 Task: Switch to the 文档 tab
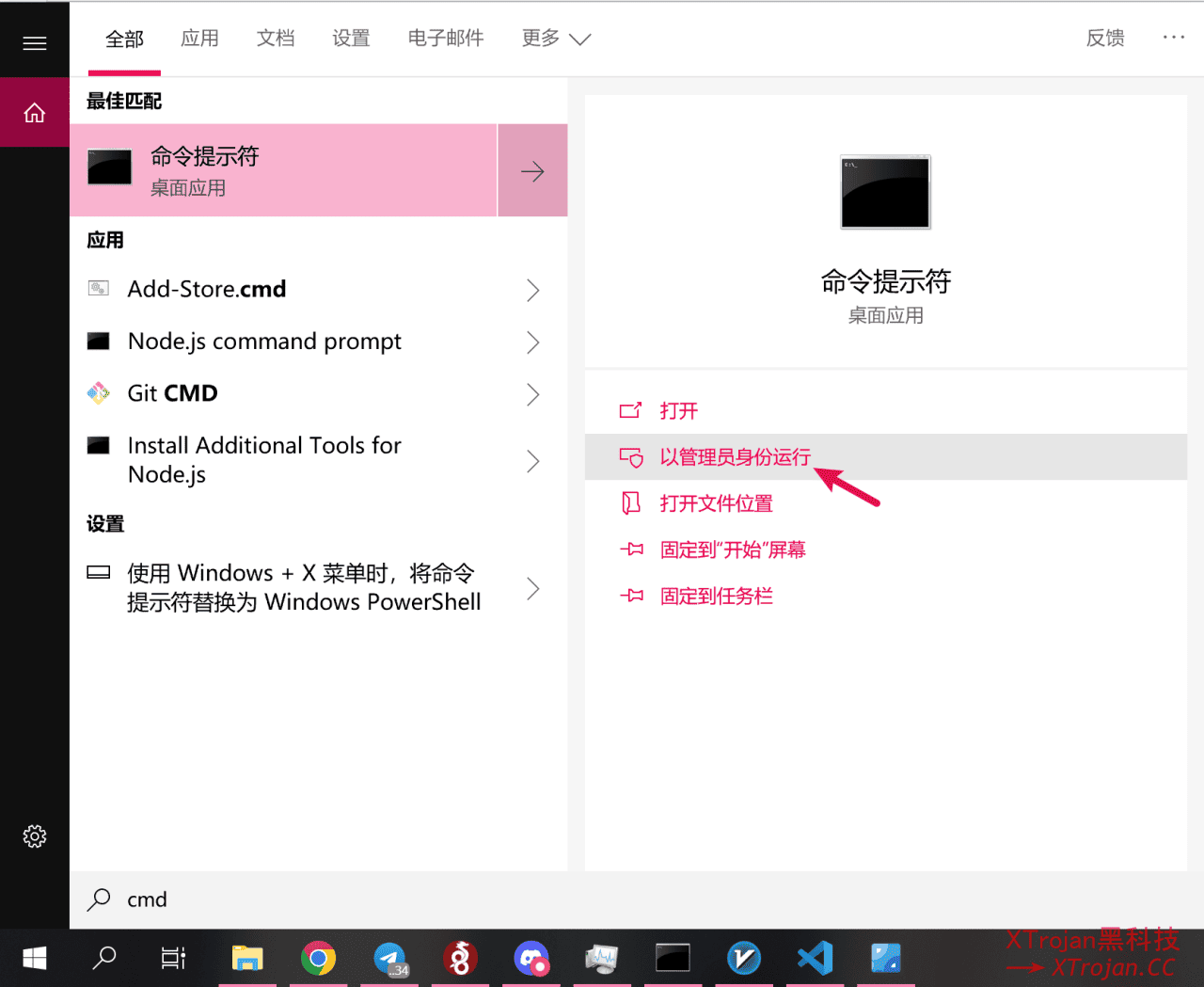[276, 39]
